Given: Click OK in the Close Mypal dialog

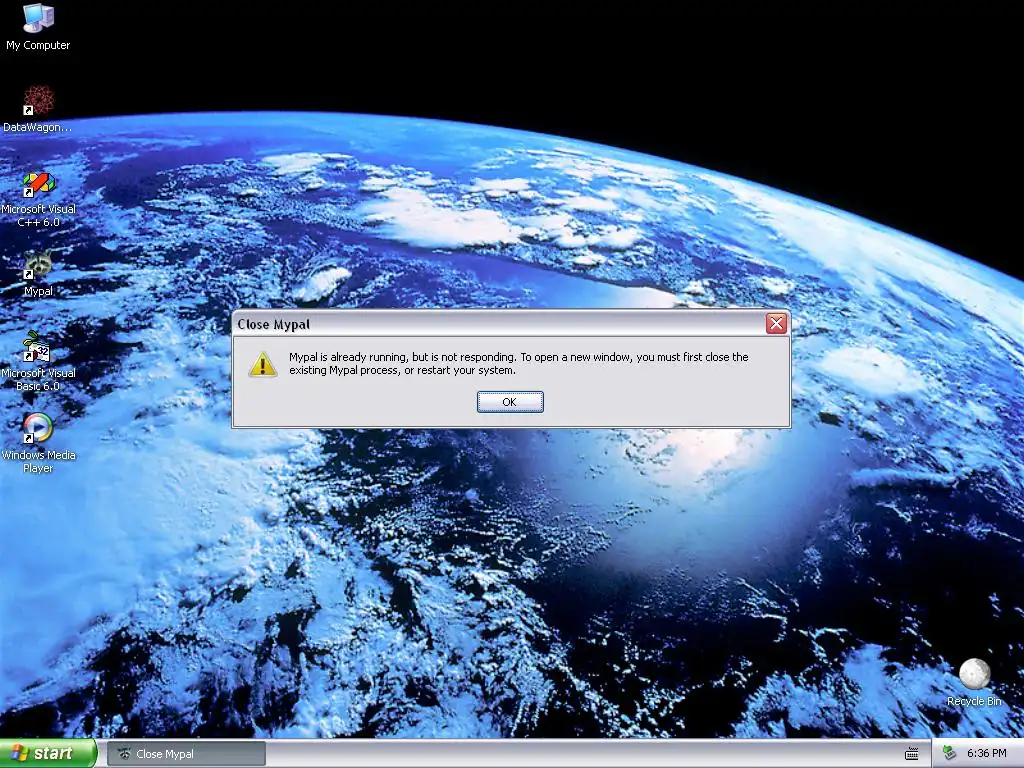Looking at the screenshot, I should tap(510, 402).
